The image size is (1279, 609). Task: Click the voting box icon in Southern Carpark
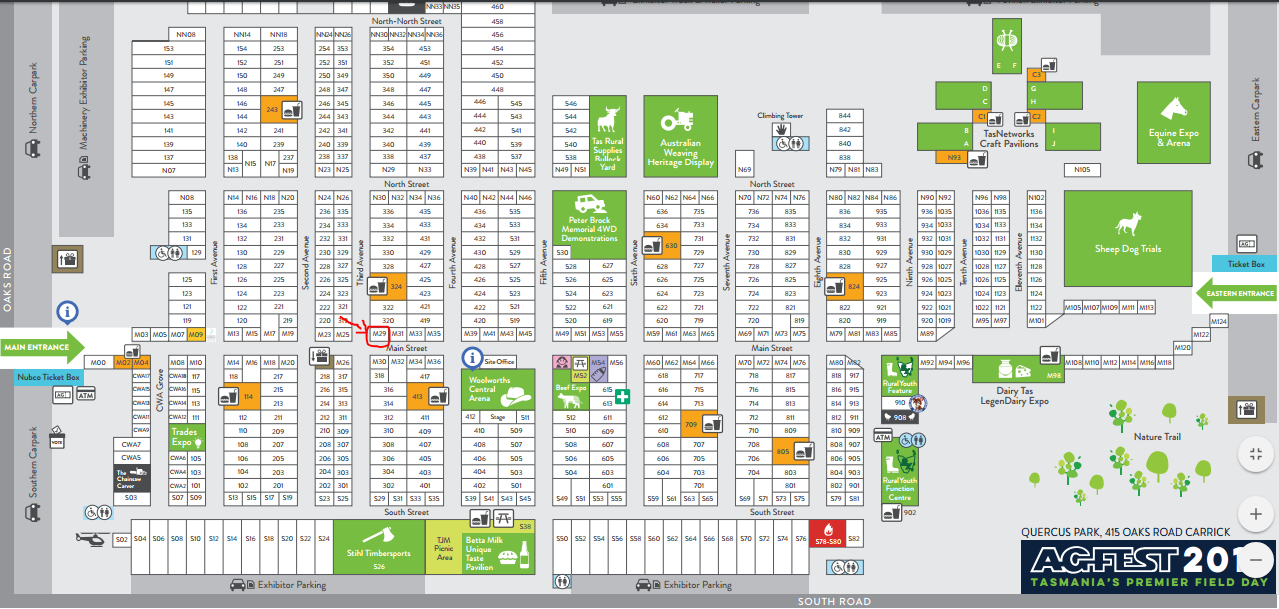point(58,438)
